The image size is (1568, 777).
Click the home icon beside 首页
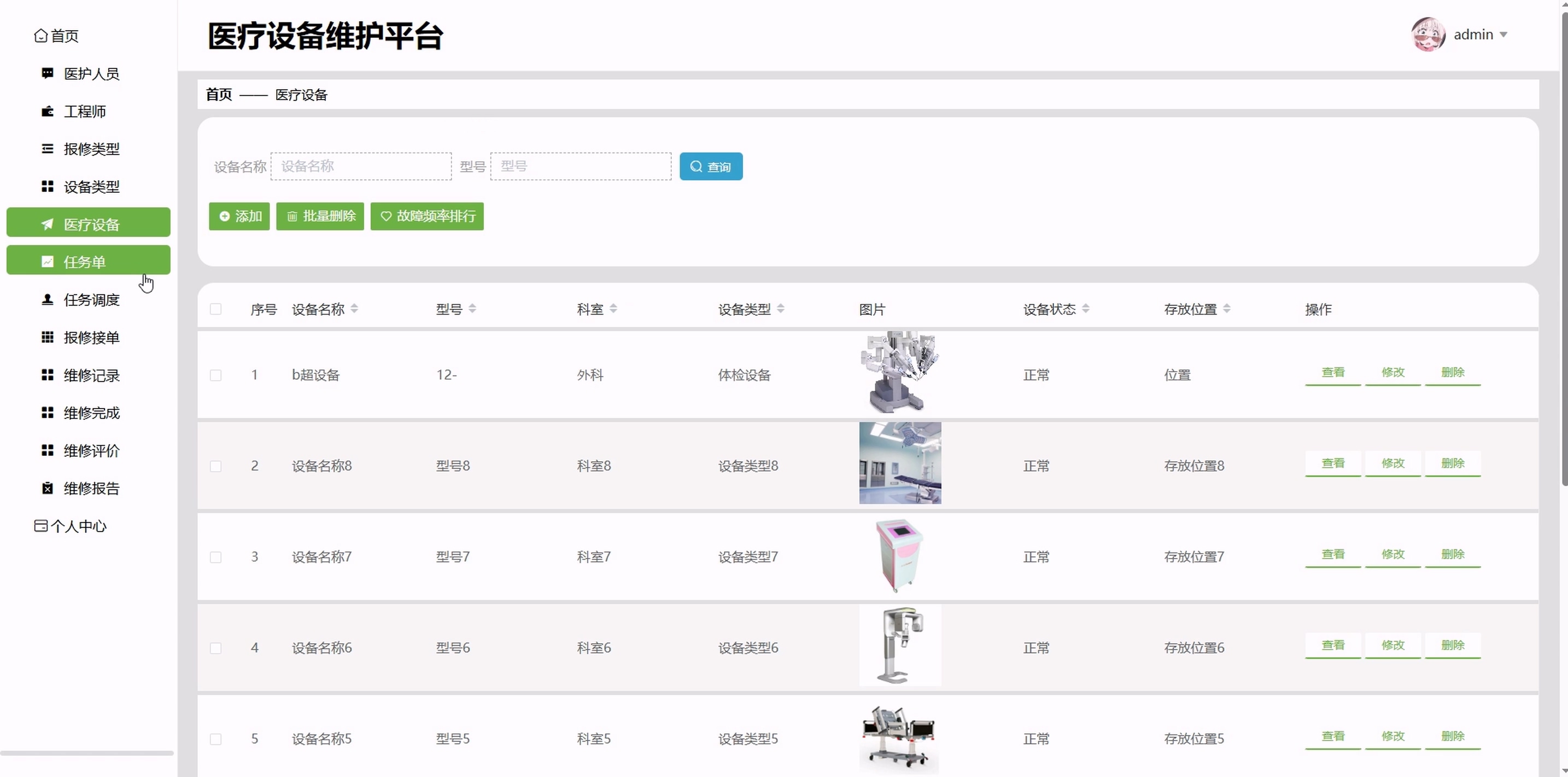pos(41,36)
